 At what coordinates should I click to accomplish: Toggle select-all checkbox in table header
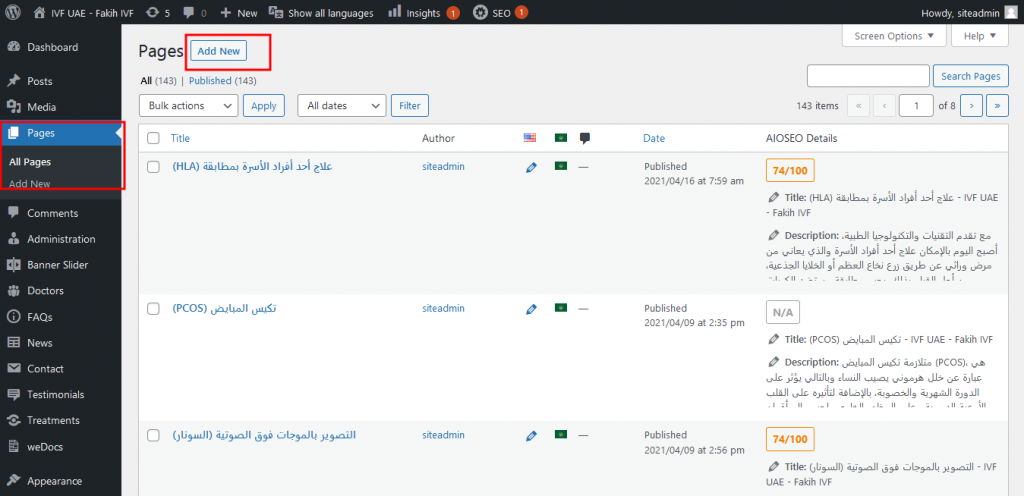[x=153, y=138]
